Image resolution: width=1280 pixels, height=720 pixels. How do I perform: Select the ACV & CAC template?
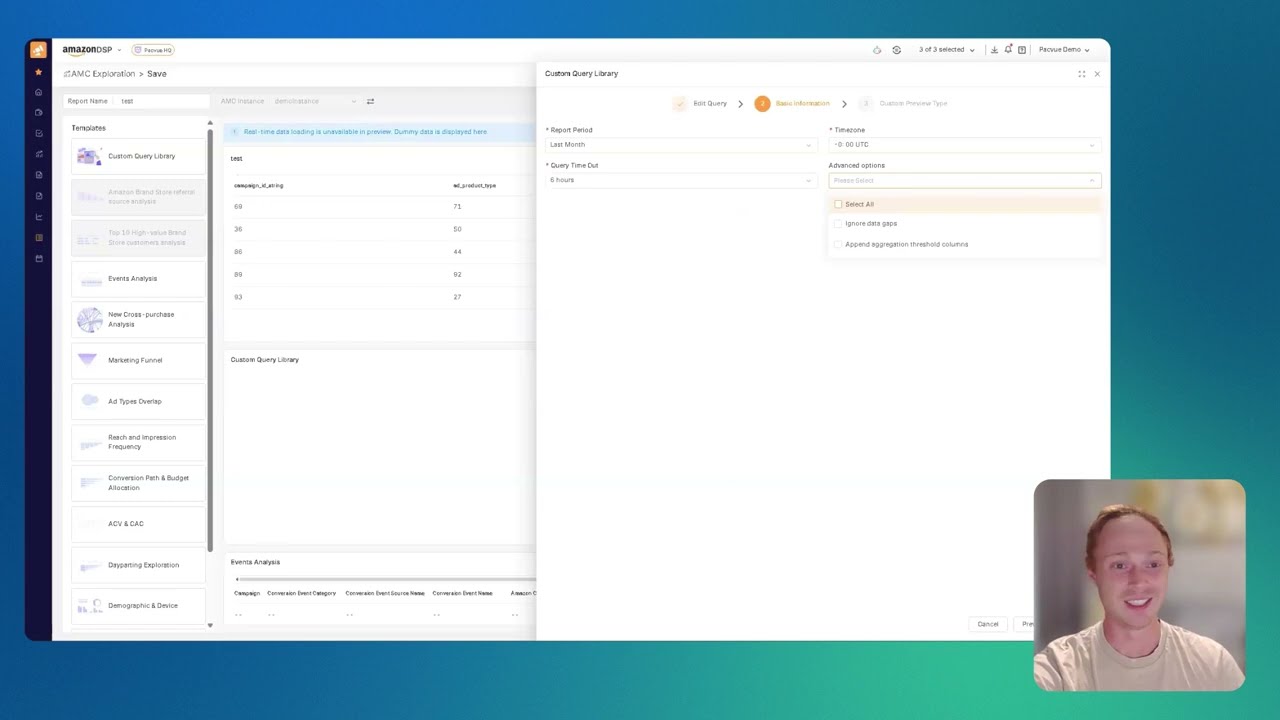click(x=138, y=524)
